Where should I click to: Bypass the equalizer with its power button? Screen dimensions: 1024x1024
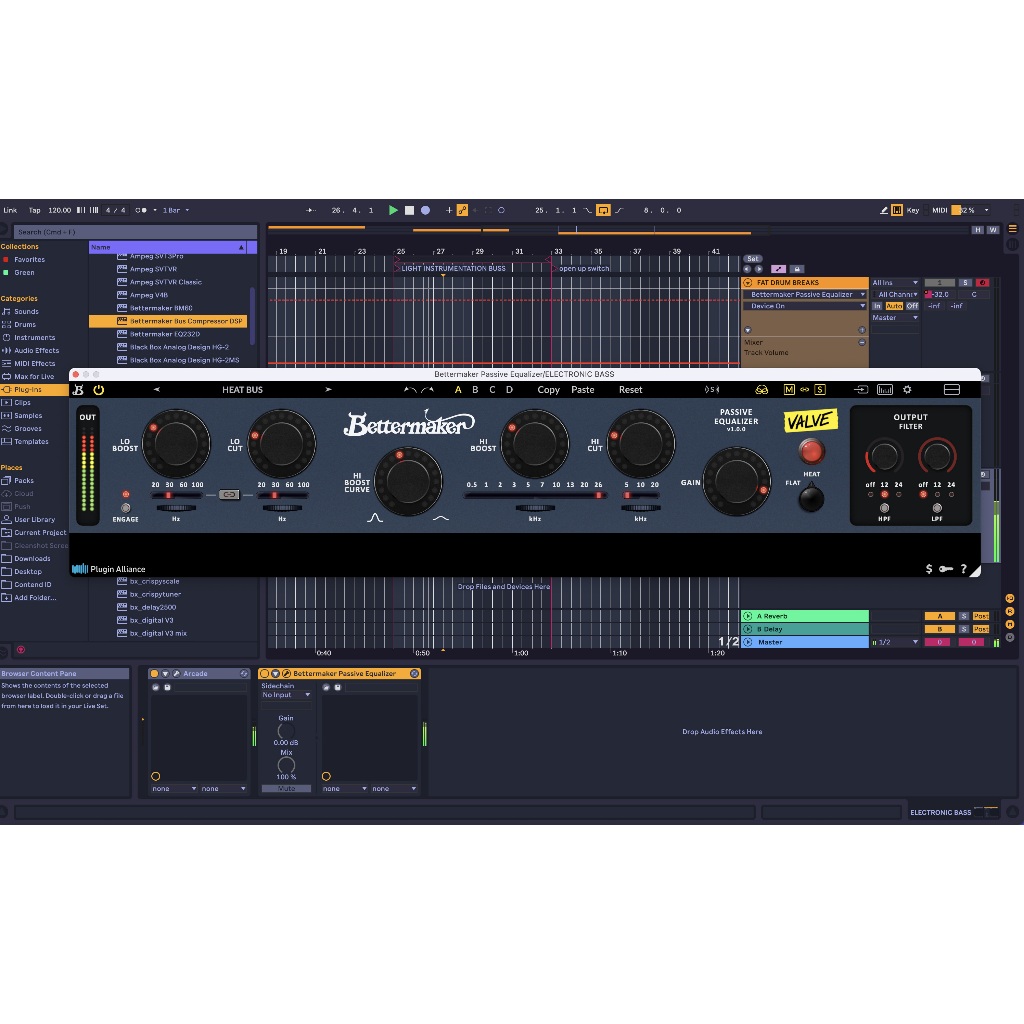(98, 389)
